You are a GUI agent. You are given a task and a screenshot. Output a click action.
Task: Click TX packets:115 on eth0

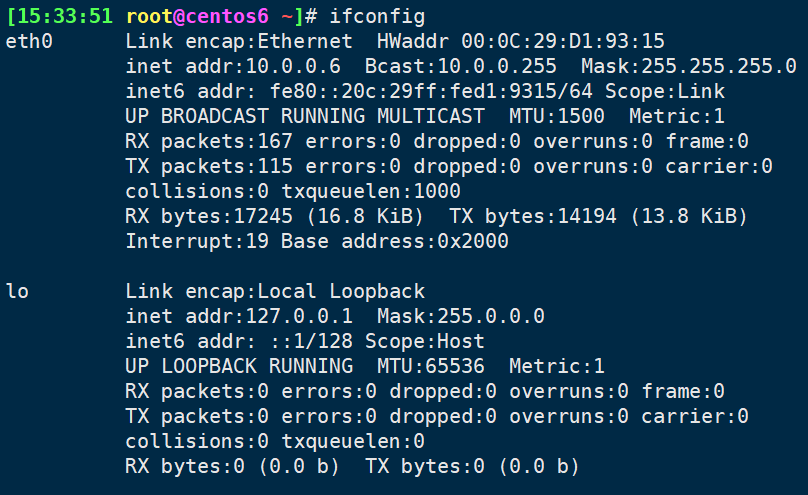(209, 166)
